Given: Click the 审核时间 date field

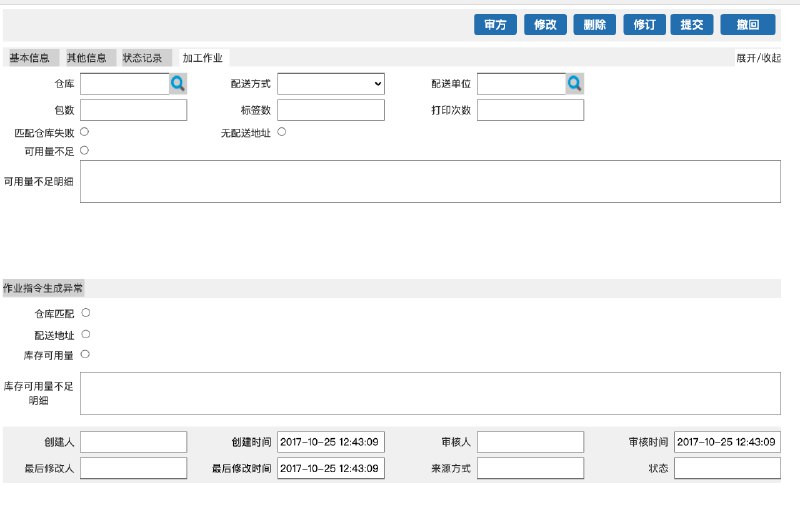Looking at the screenshot, I should pyautogui.click(x=727, y=442).
